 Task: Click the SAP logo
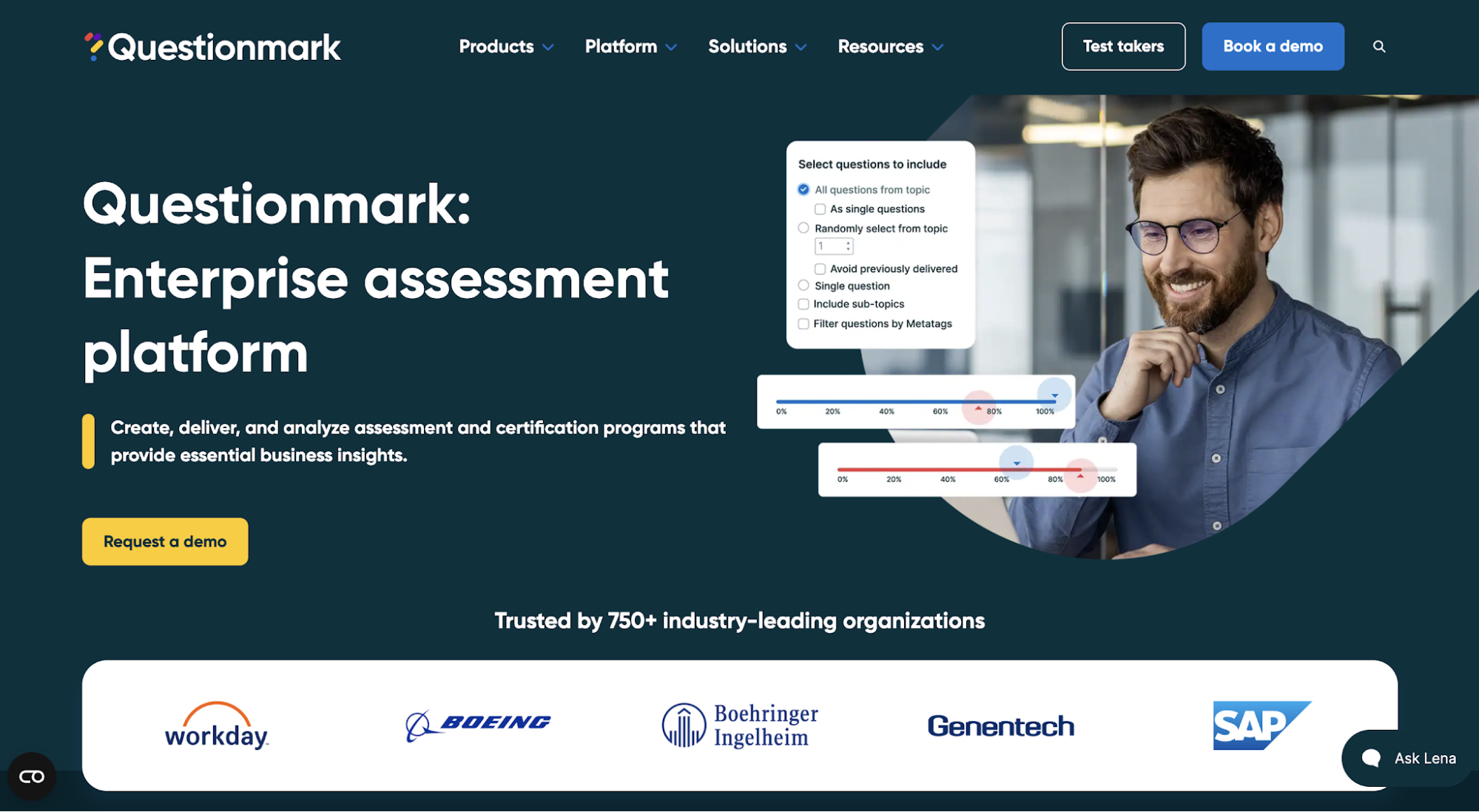coord(1262,725)
